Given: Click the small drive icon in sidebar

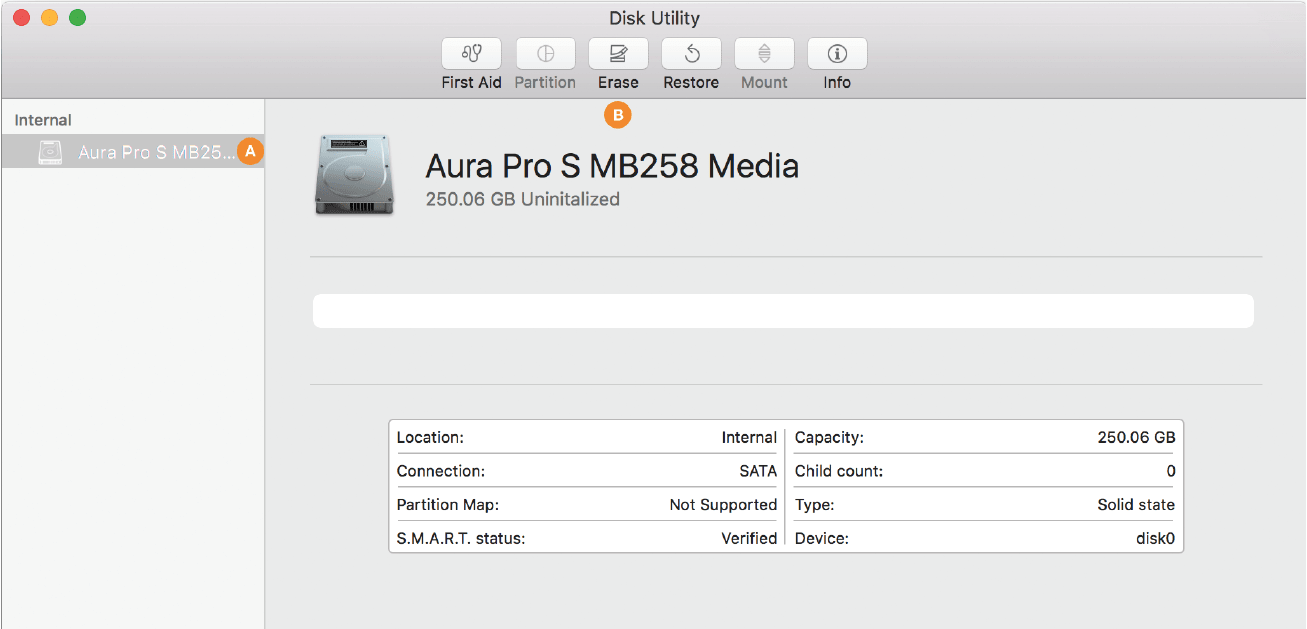Looking at the screenshot, I should coord(50,153).
